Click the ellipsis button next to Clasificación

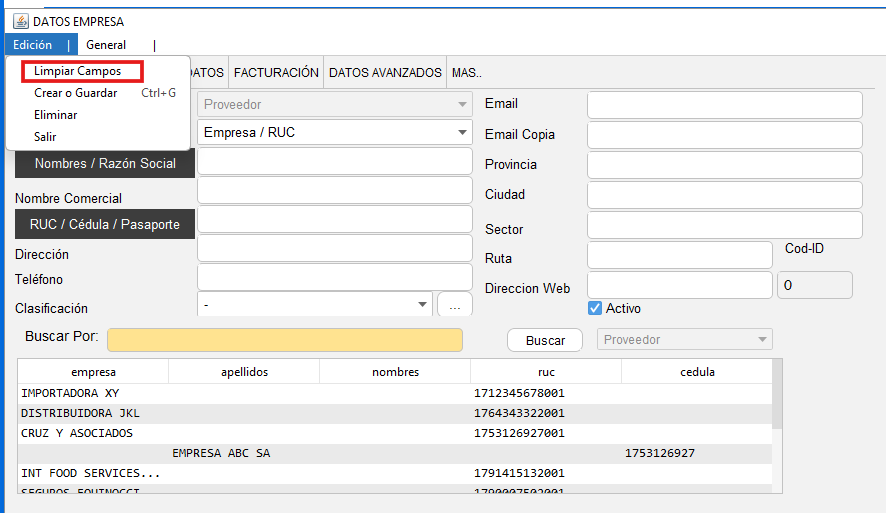454,304
